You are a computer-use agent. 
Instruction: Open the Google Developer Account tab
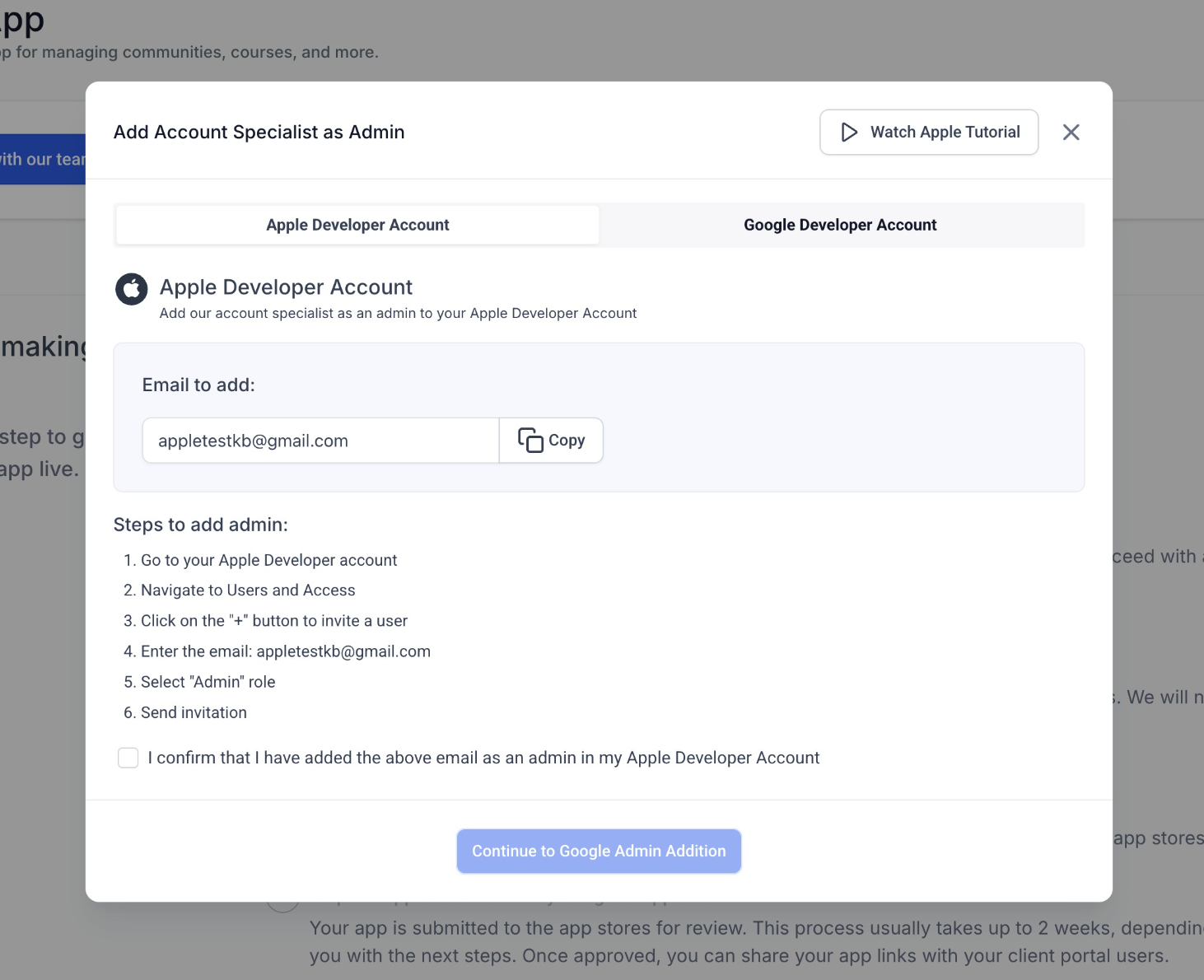840,225
